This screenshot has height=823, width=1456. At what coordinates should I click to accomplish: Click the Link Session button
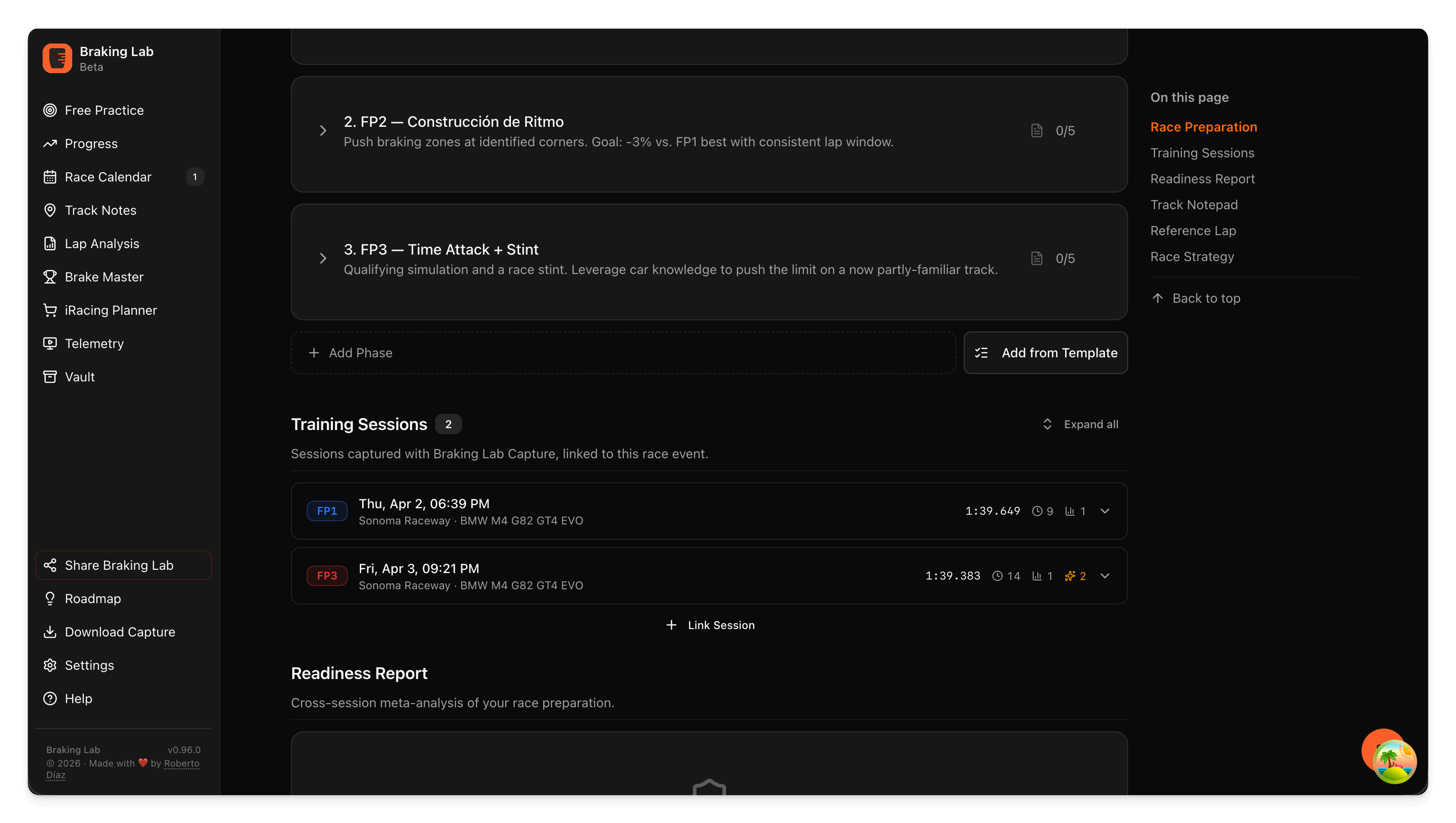point(709,625)
